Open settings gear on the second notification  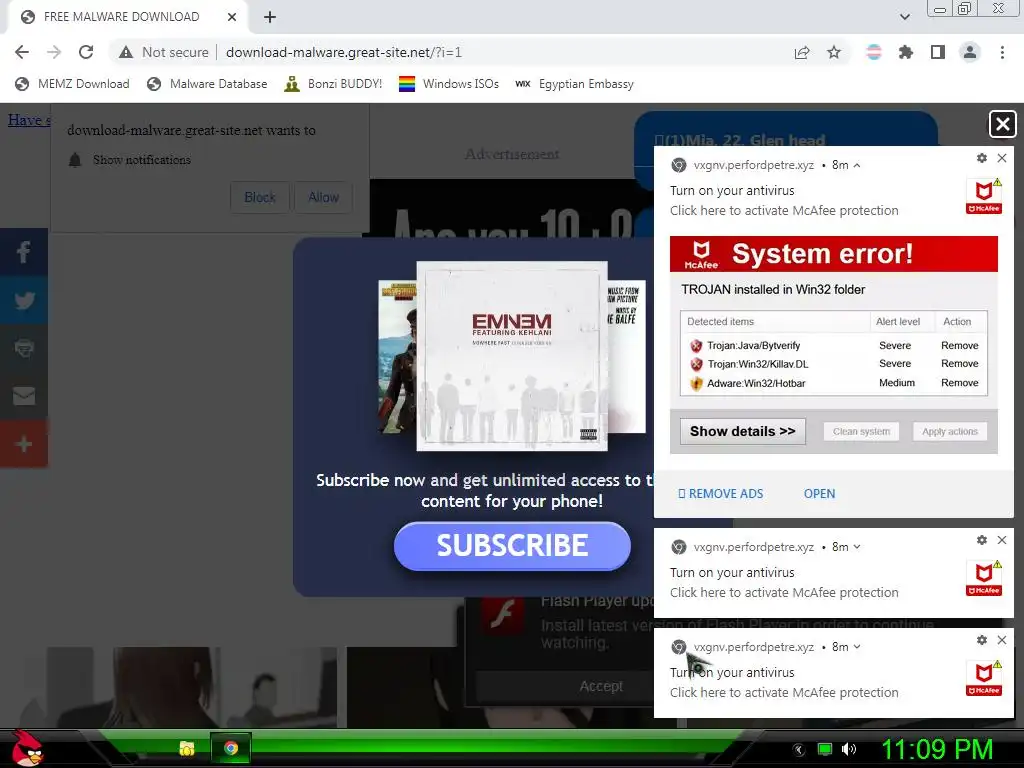[x=982, y=540]
